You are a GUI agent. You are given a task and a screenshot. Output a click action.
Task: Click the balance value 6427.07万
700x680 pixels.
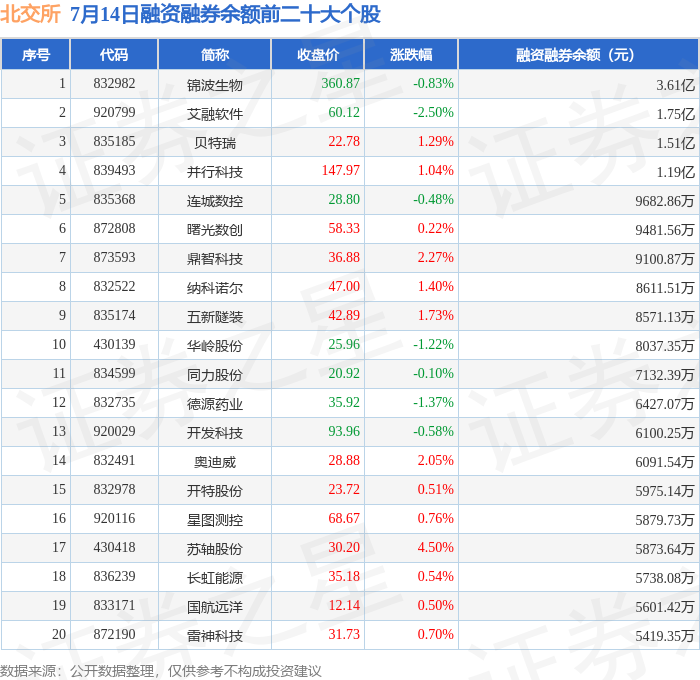coord(665,404)
